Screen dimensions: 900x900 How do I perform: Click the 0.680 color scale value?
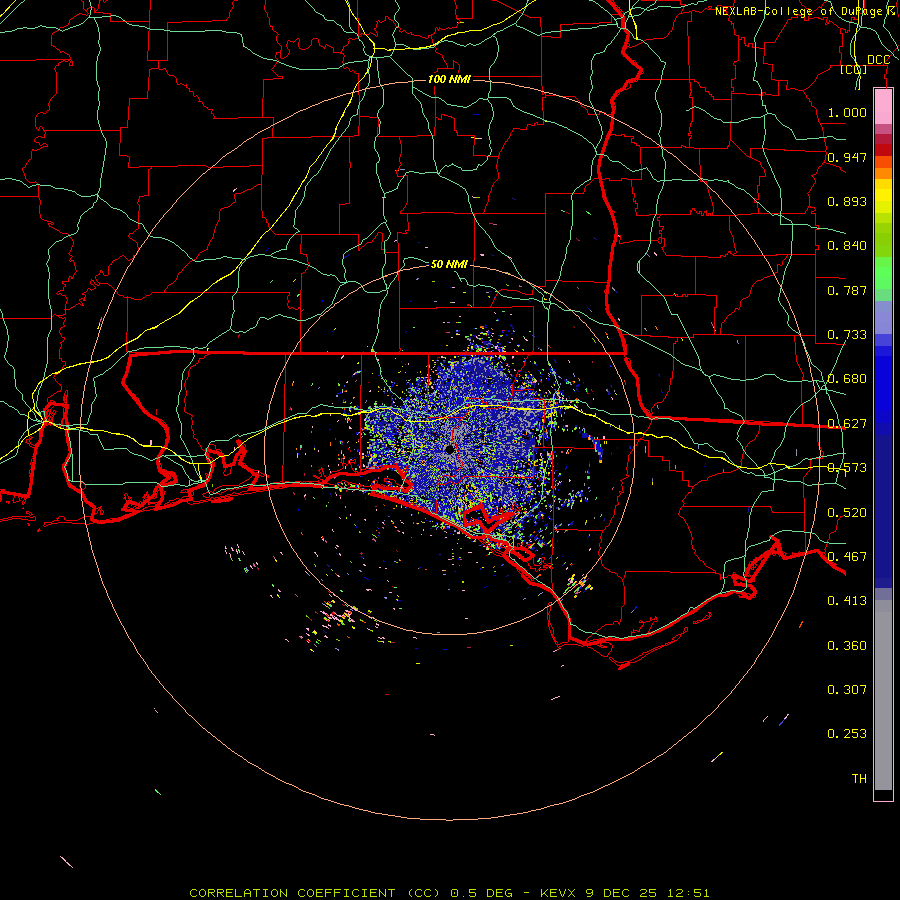pyautogui.click(x=847, y=379)
